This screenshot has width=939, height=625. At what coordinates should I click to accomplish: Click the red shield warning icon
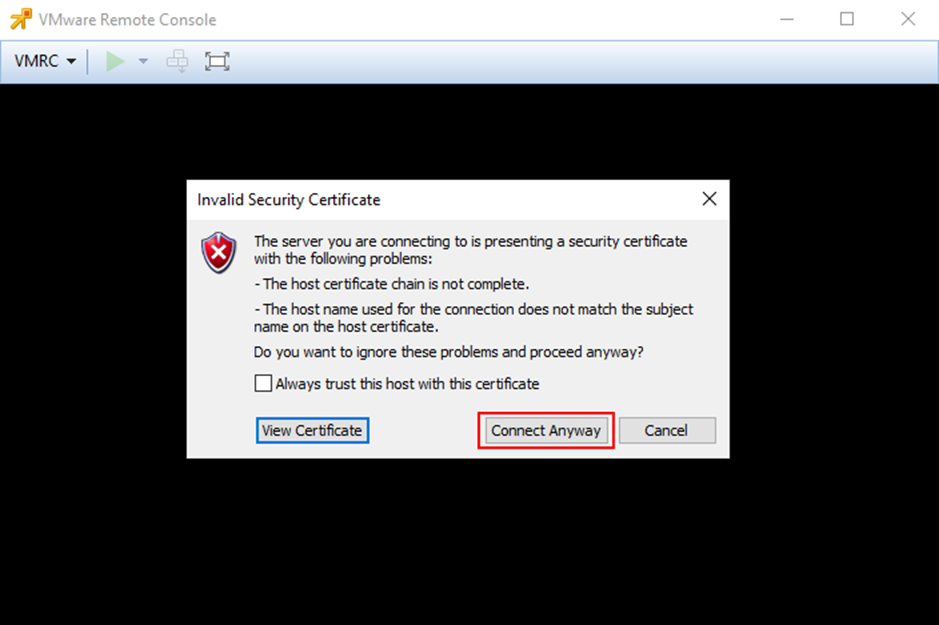[219, 252]
